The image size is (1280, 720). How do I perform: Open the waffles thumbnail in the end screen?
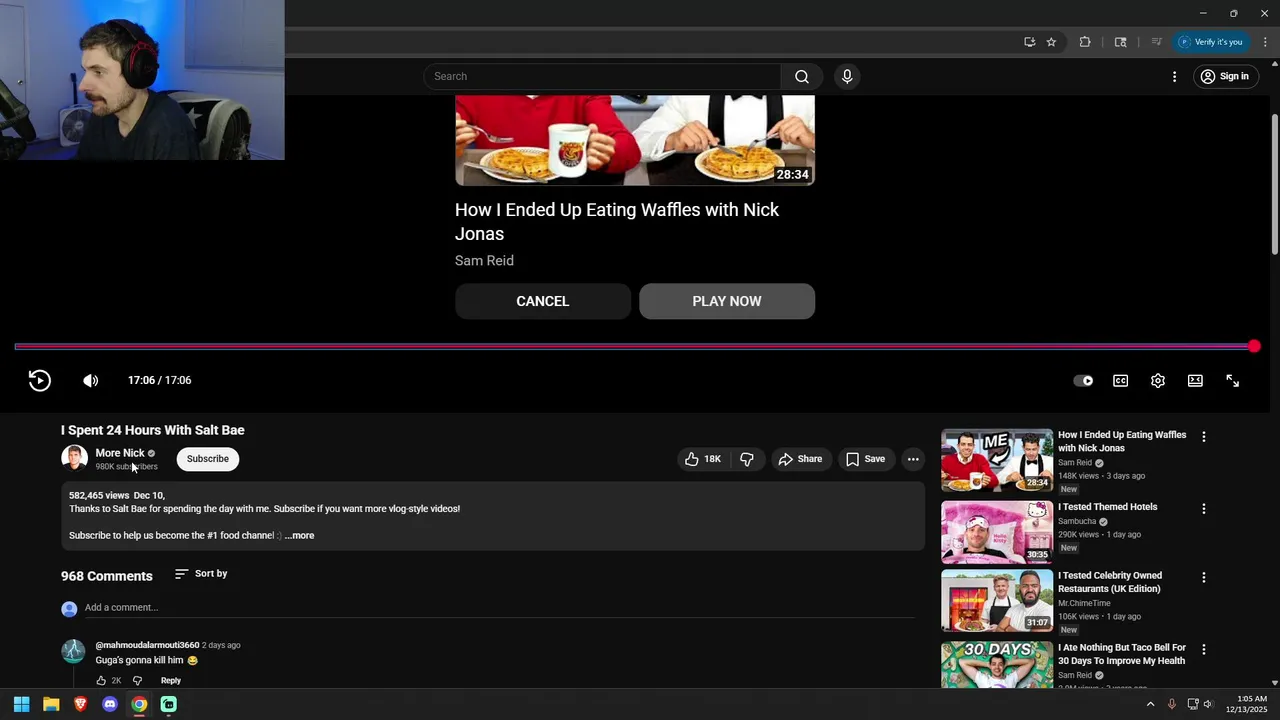click(635, 140)
